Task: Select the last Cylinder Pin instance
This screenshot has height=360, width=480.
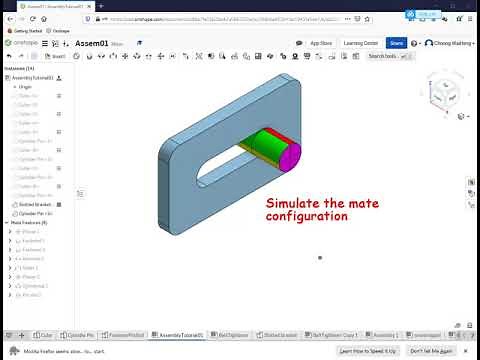Action: (32, 213)
